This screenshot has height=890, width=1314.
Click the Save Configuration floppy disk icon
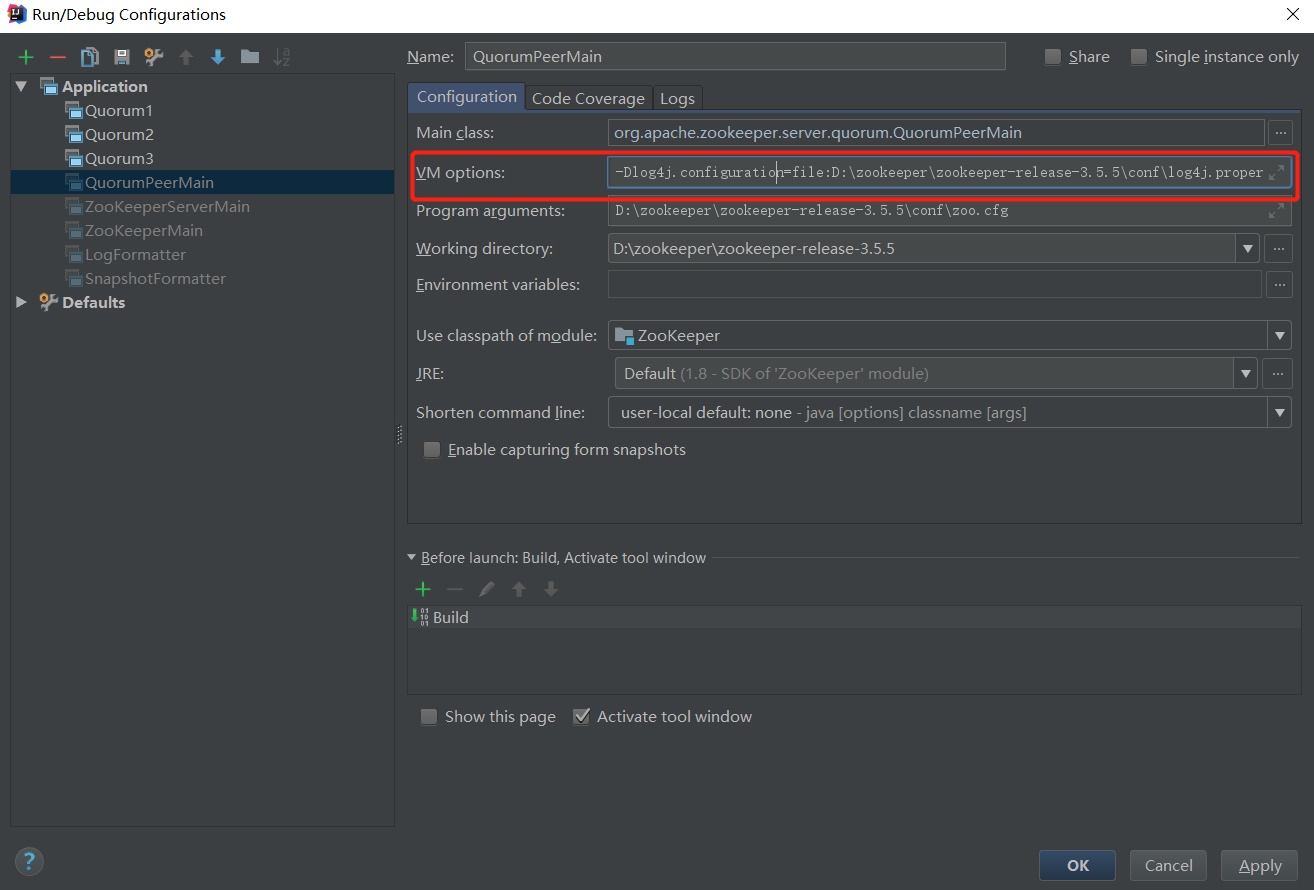(x=122, y=57)
